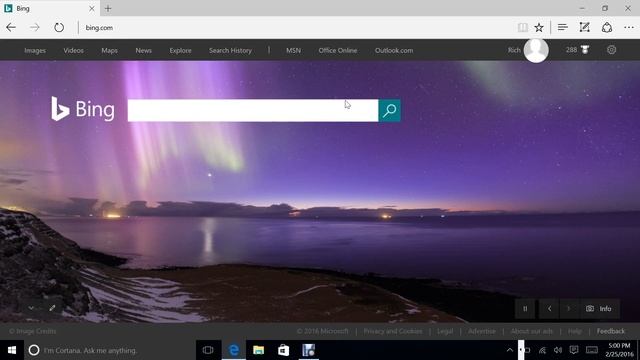Image resolution: width=640 pixels, height=360 pixels.
Task: Open Task View
Action: (x=208, y=350)
